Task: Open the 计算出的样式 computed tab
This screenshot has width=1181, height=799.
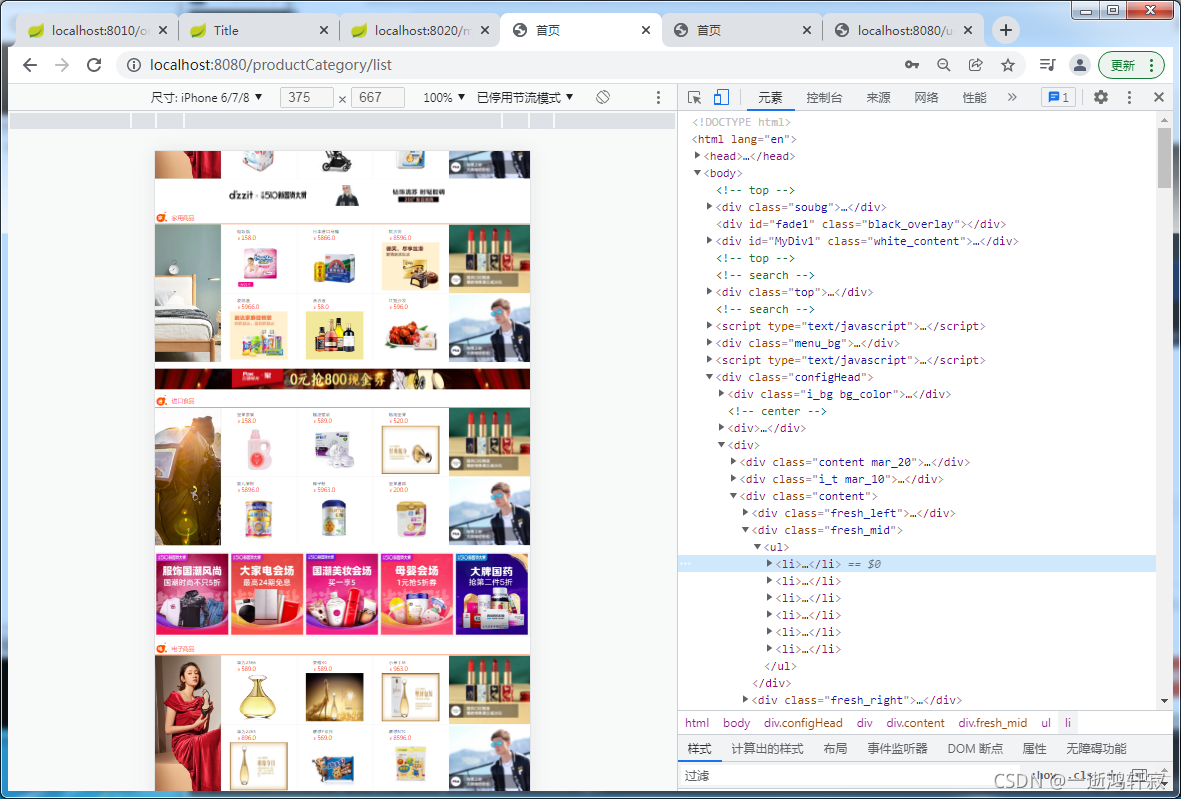Action: click(x=767, y=749)
